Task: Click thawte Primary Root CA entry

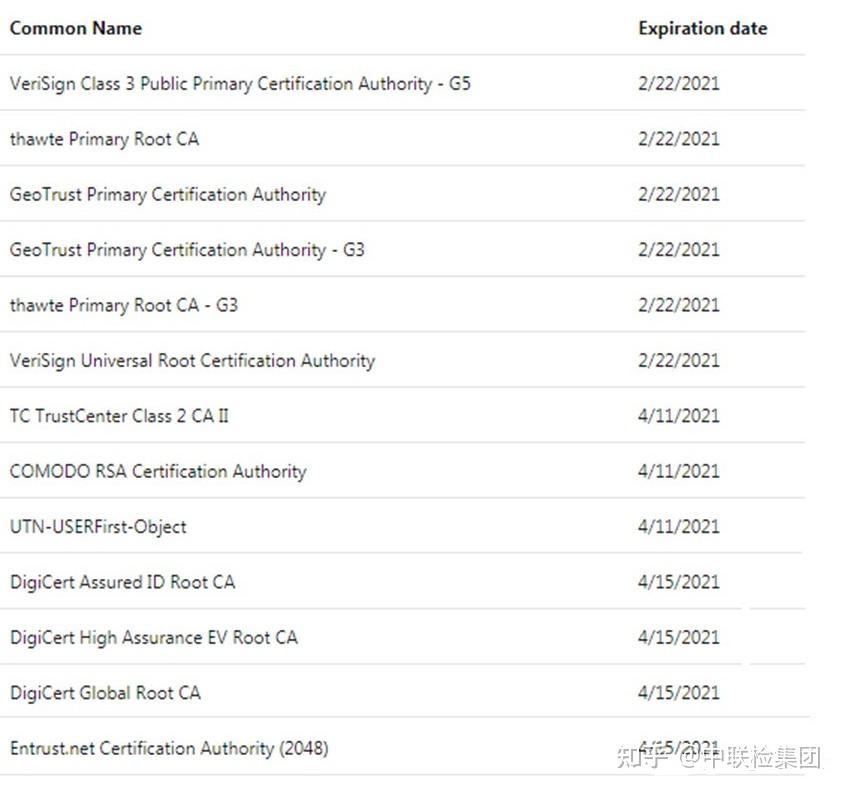Action: tap(104, 139)
